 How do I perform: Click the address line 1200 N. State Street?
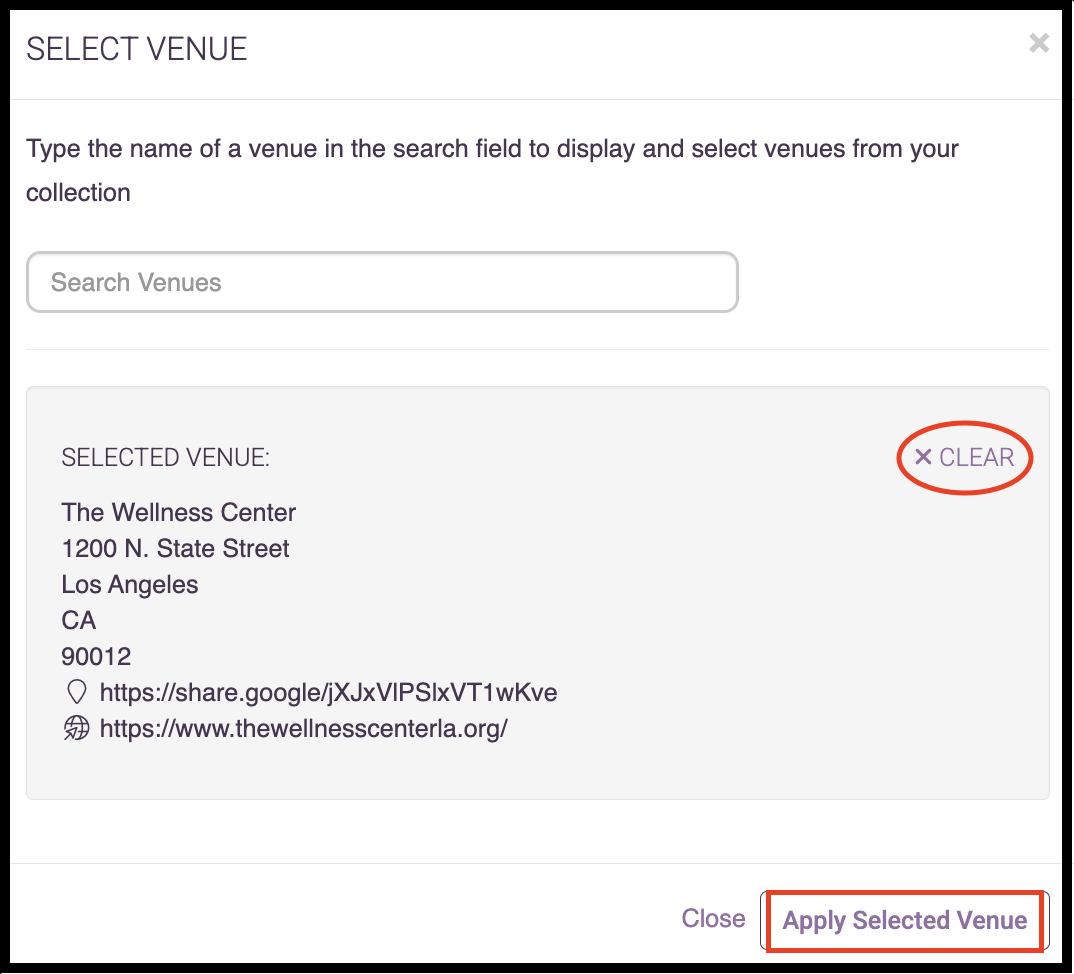[x=175, y=549]
